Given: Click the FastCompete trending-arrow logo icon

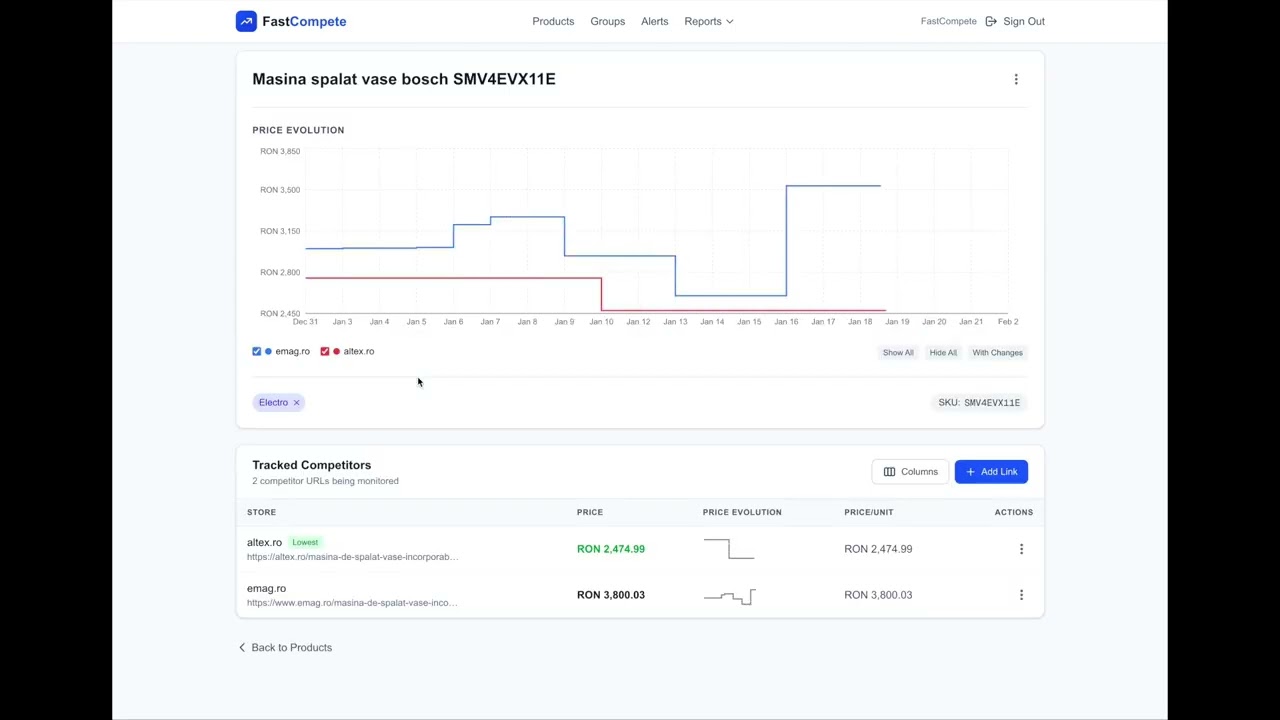Looking at the screenshot, I should 246,21.
